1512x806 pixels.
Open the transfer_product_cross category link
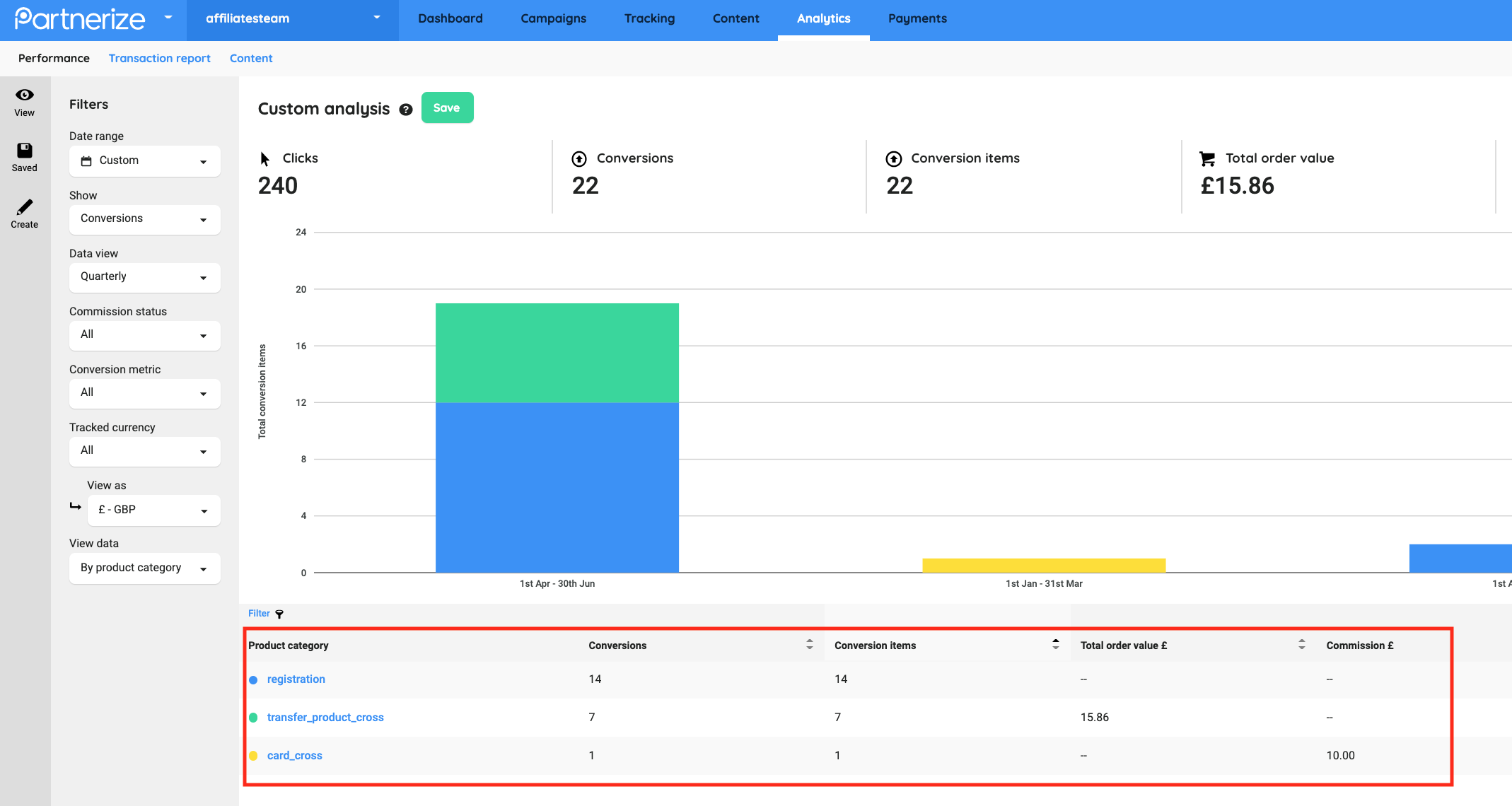(325, 718)
